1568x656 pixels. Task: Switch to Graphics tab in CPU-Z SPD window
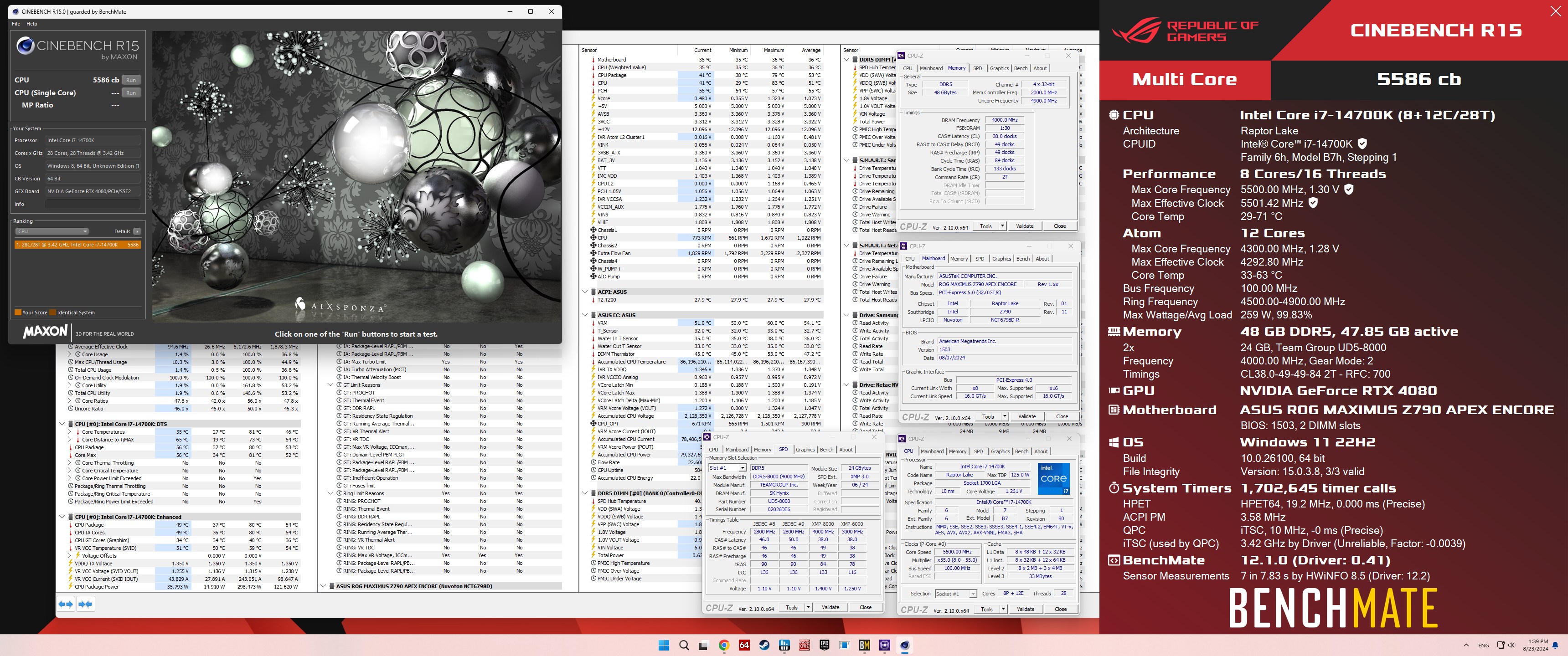coord(805,450)
